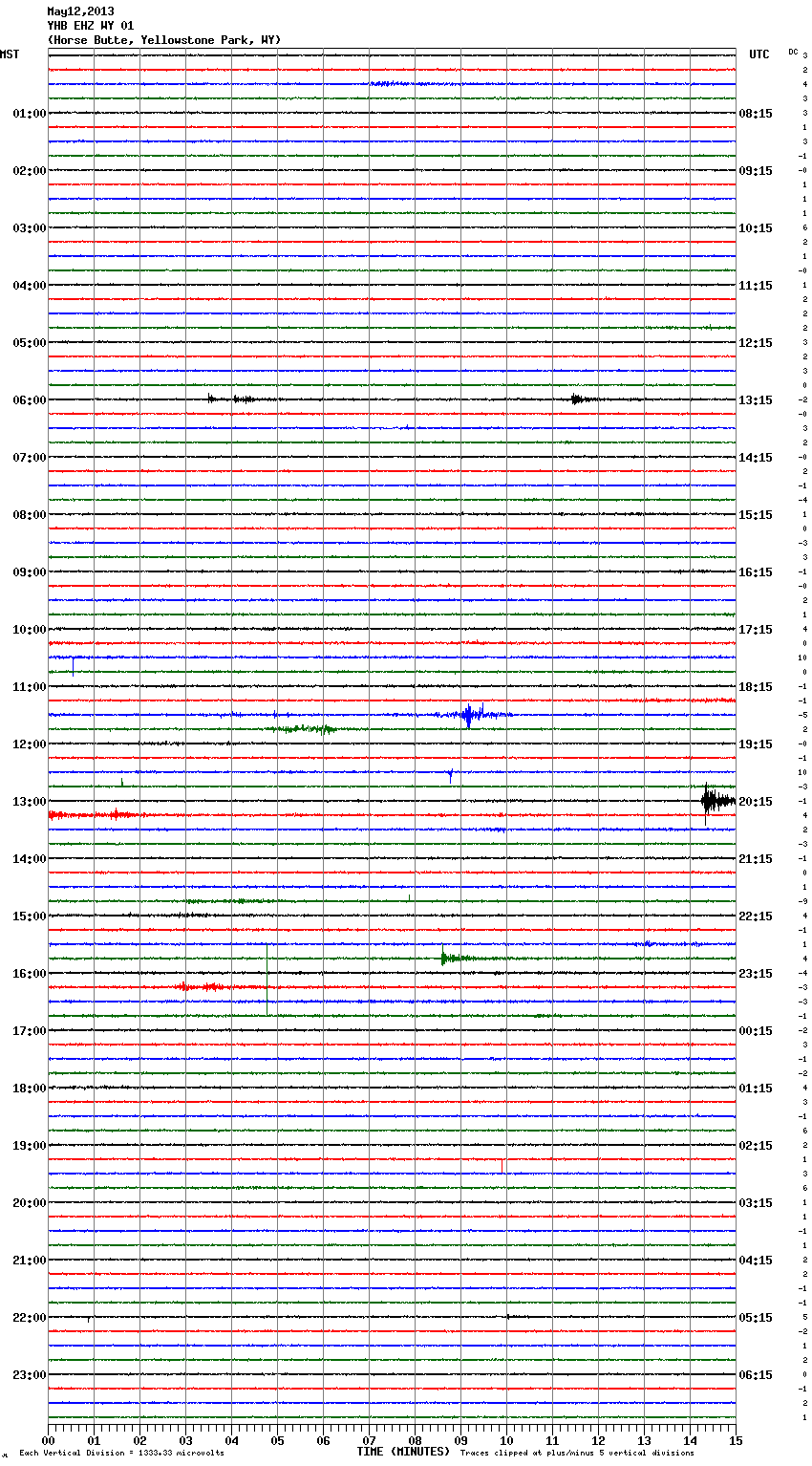The image size is (812, 1466).
Task: Click the bottom-axis minute label "07"
Action: pyautogui.click(x=369, y=1440)
